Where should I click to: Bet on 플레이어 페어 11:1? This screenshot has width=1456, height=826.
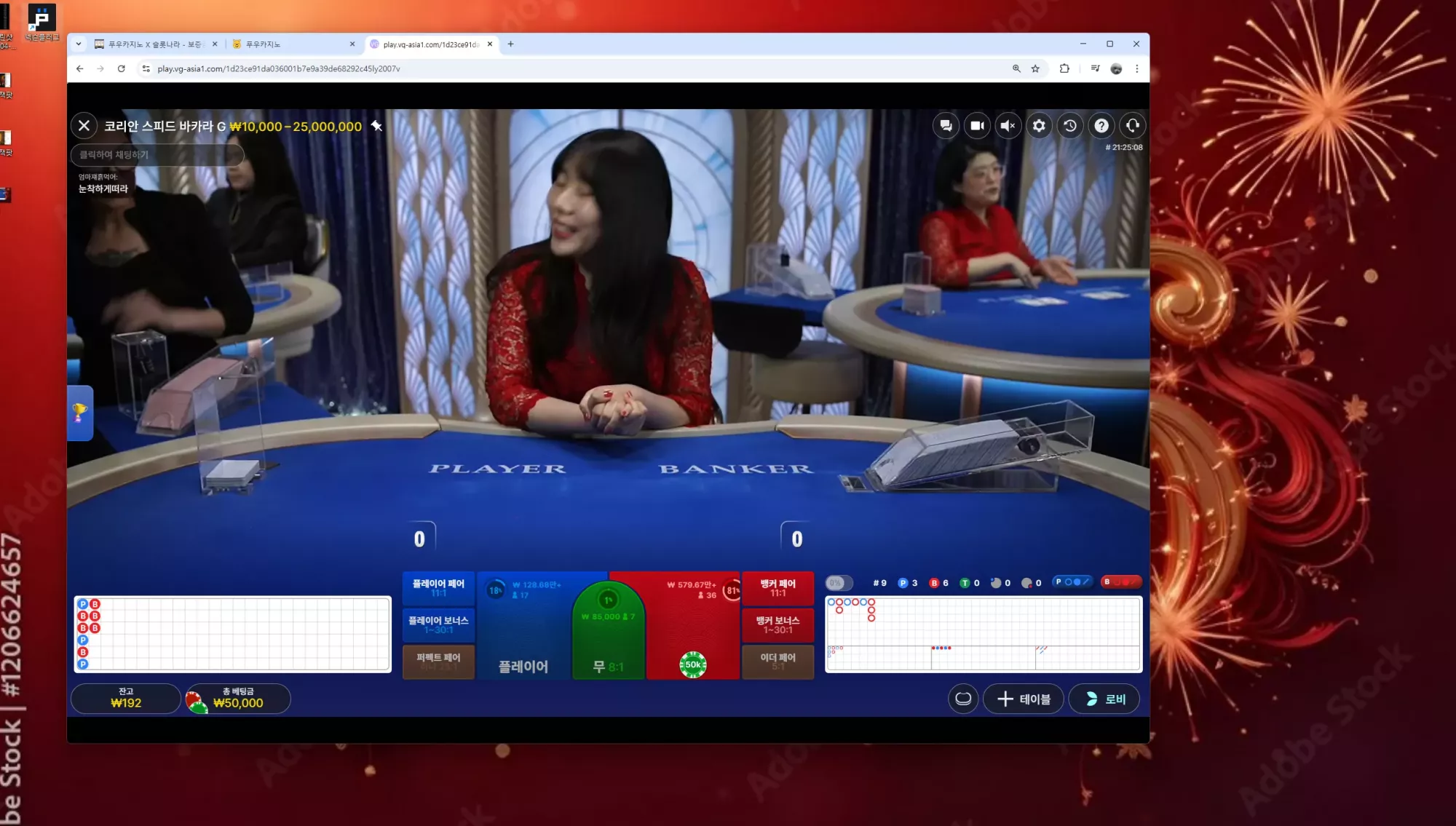(438, 588)
